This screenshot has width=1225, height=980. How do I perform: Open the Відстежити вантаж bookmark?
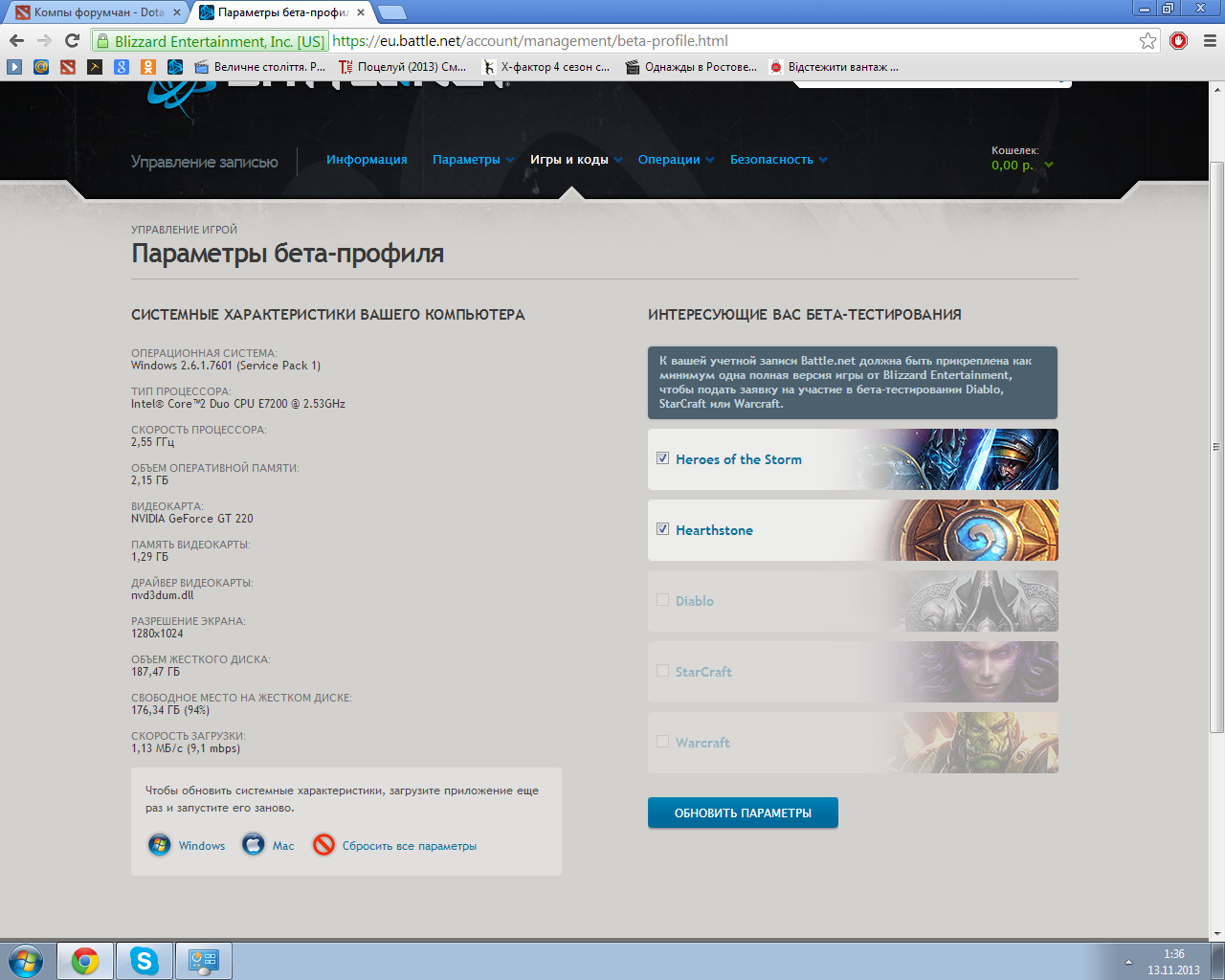(x=834, y=67)
